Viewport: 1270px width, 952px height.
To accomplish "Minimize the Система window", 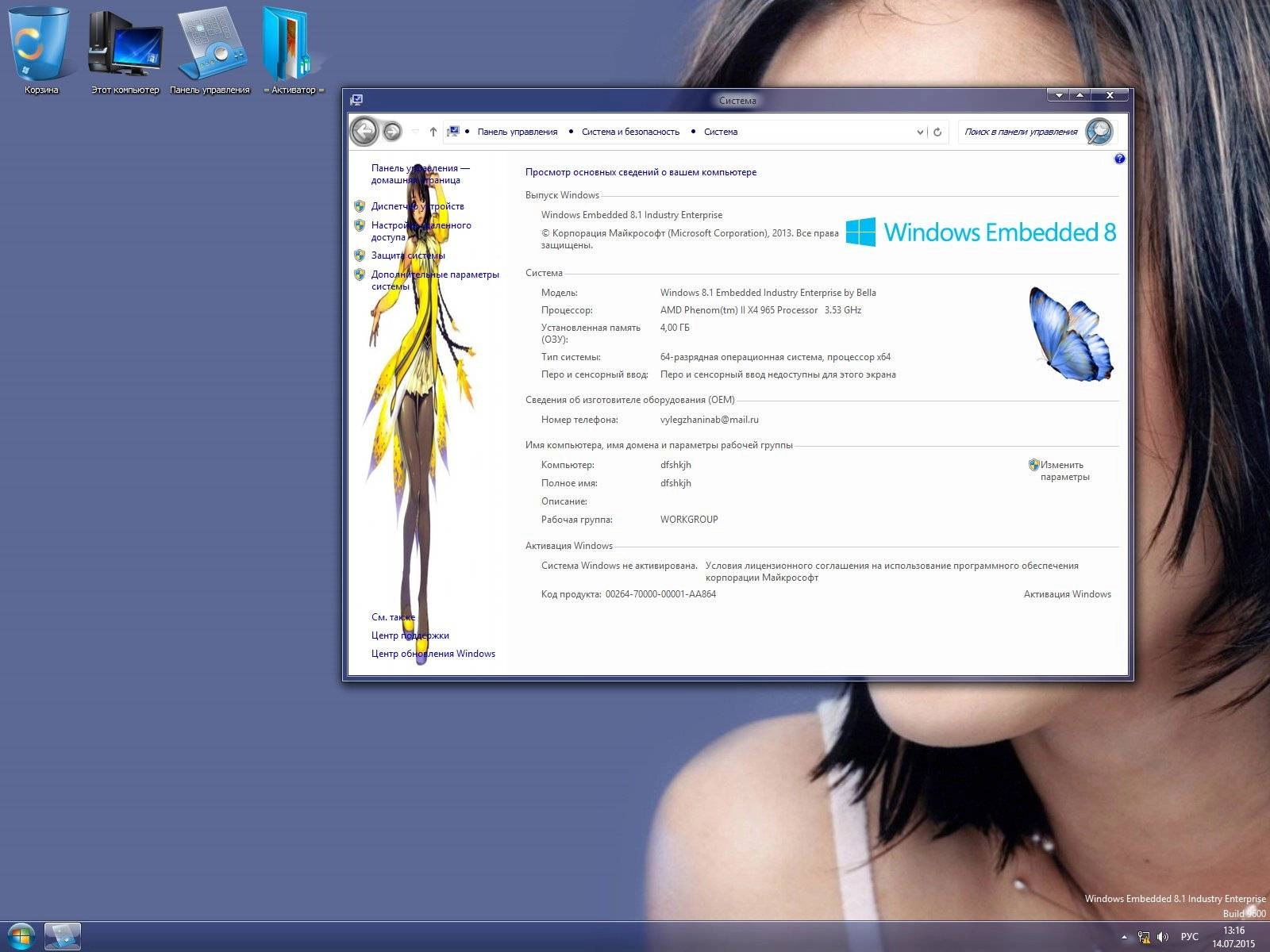I will coord(1059,95).
